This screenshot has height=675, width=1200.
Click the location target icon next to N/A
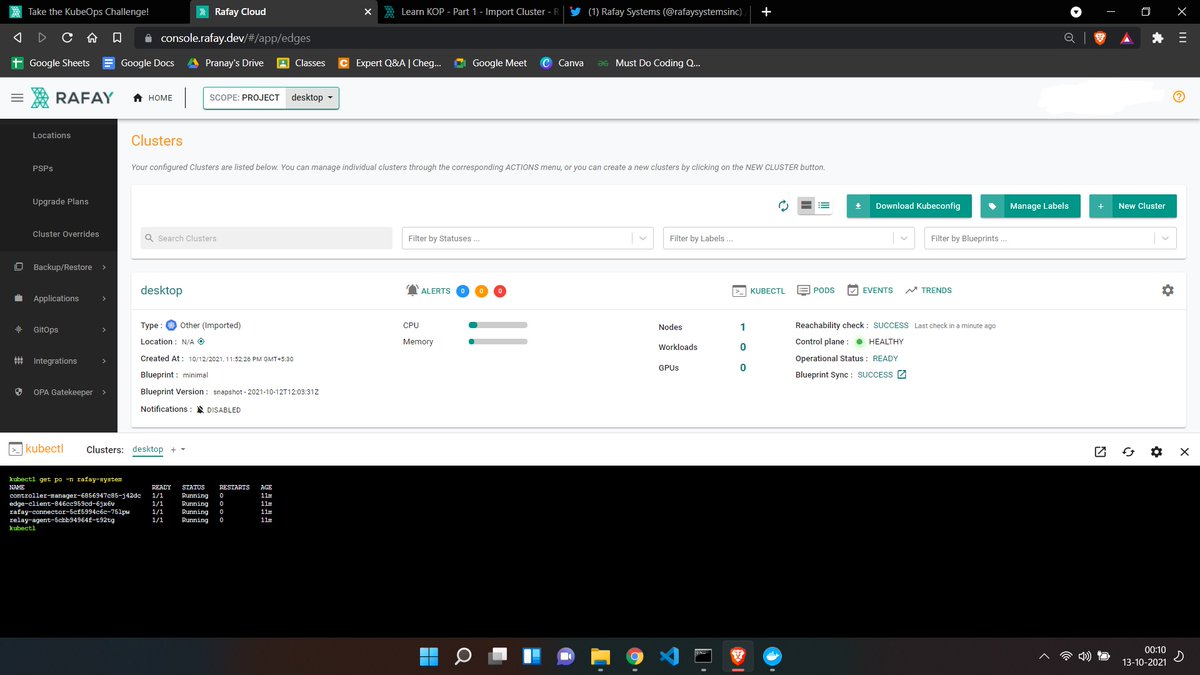pos(201,341)
